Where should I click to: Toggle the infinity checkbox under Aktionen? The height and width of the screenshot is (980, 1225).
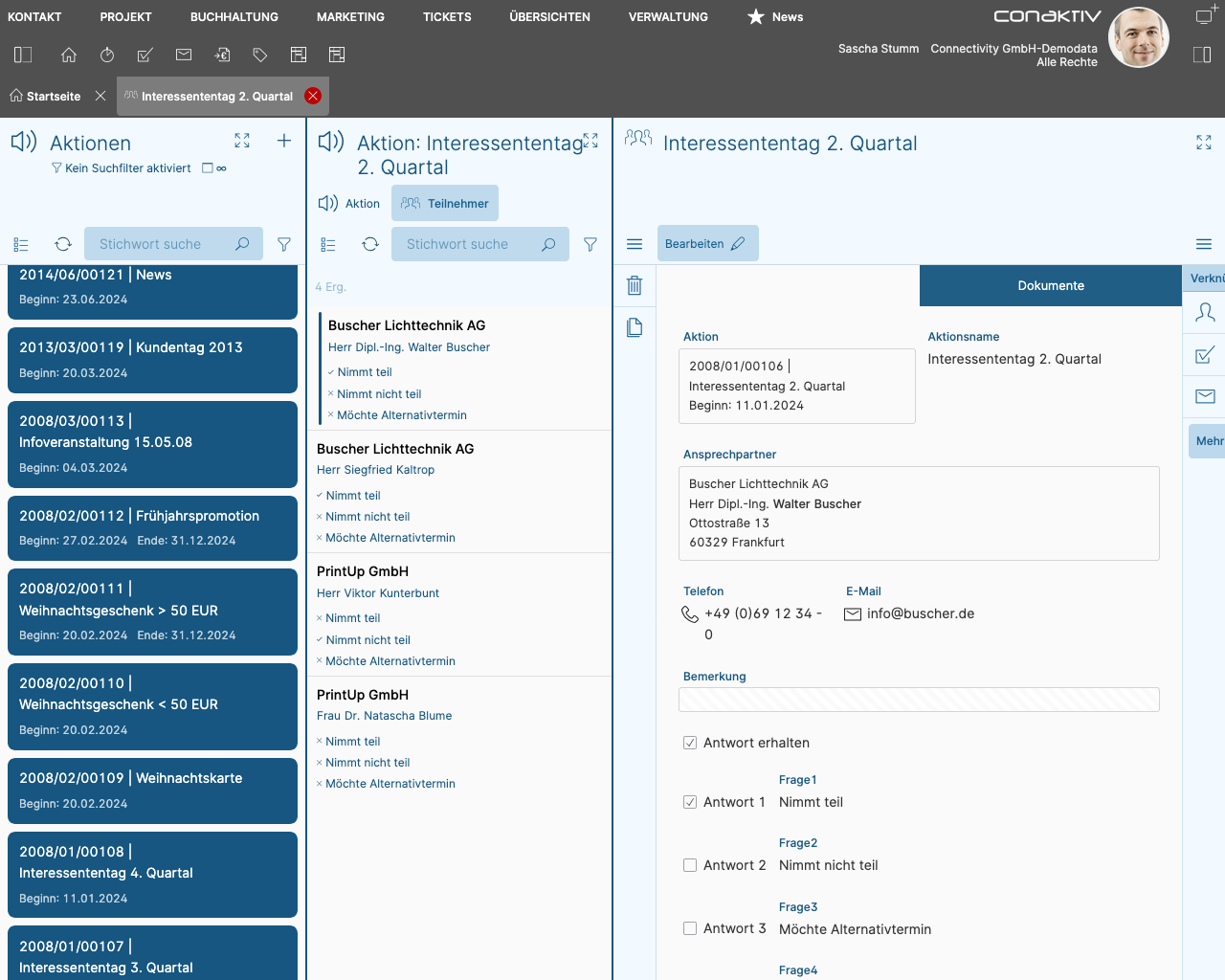(x=208, y=168)
